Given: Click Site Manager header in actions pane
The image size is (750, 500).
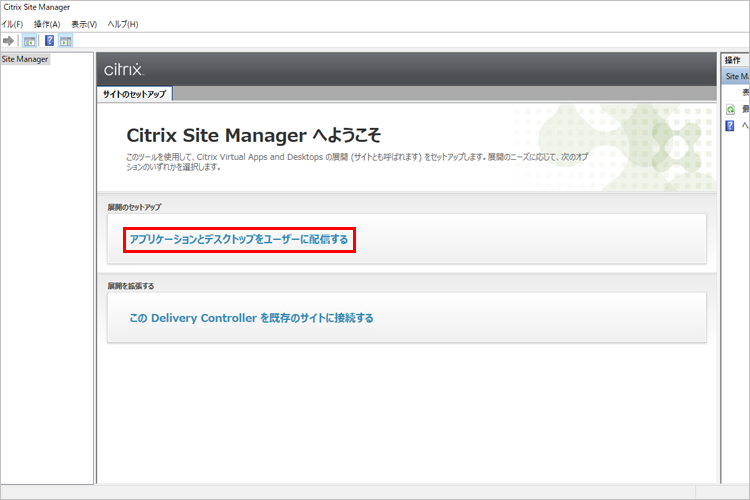Looking at the screenshot, I should click(x=735, y=76).
